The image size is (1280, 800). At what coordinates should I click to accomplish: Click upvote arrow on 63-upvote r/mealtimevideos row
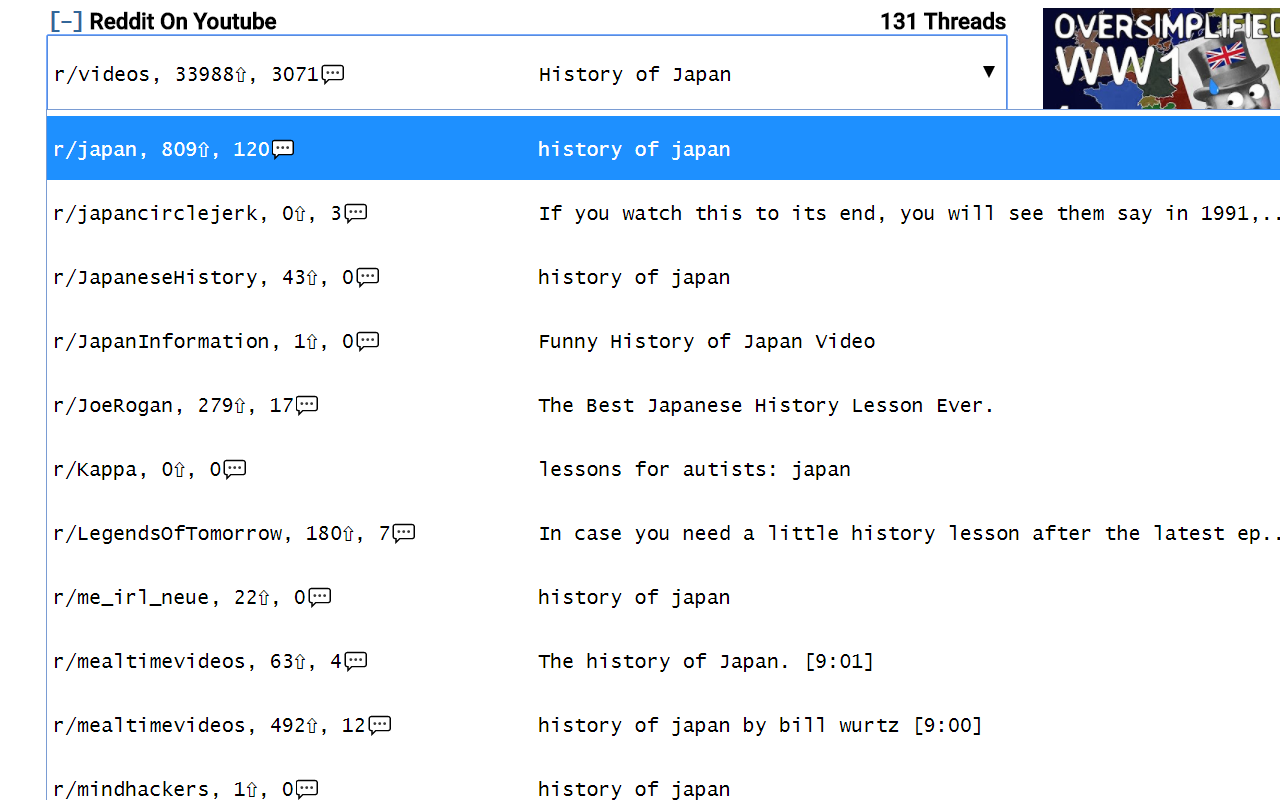[x=301, y=661]
